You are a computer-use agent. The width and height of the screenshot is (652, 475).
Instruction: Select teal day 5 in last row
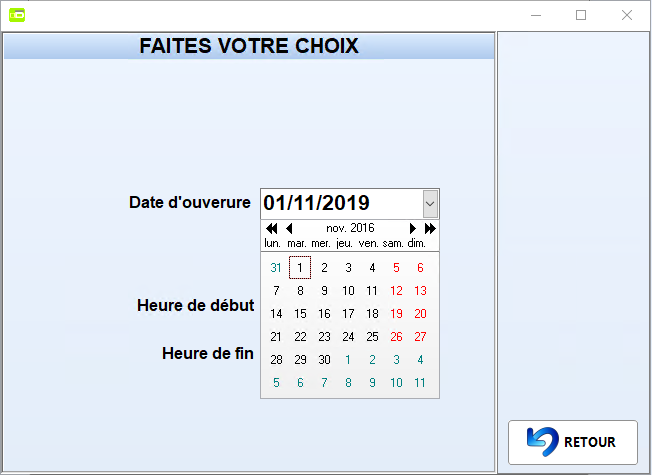coord(276,383)
